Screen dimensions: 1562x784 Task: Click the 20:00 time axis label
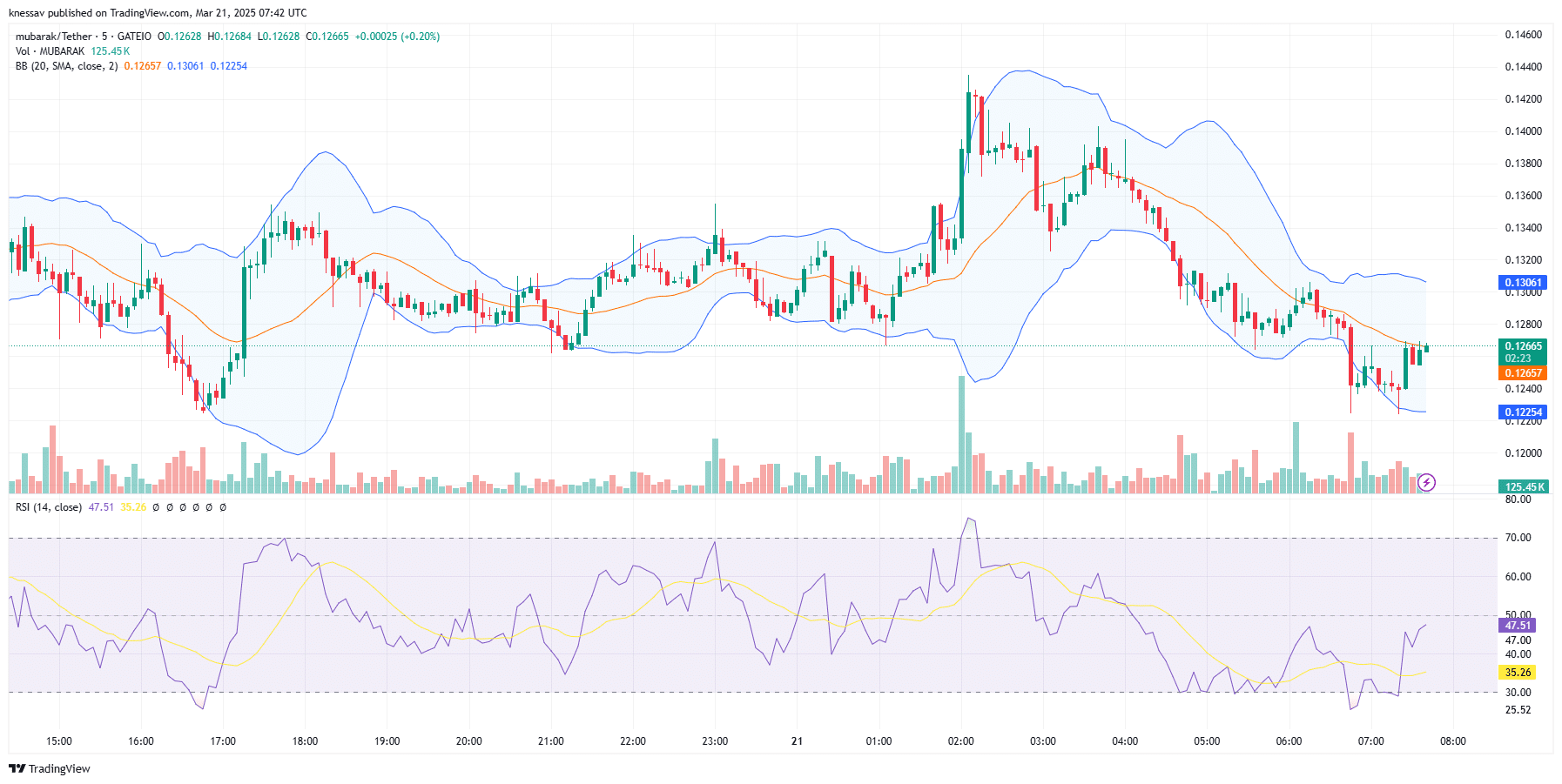tap(469, 741)
